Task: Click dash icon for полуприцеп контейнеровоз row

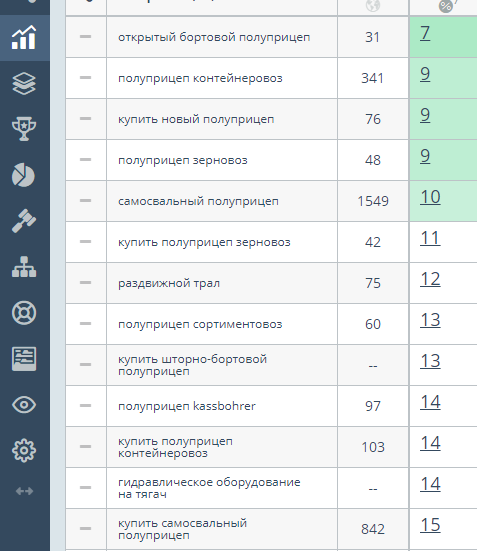Action: point(85,78)
